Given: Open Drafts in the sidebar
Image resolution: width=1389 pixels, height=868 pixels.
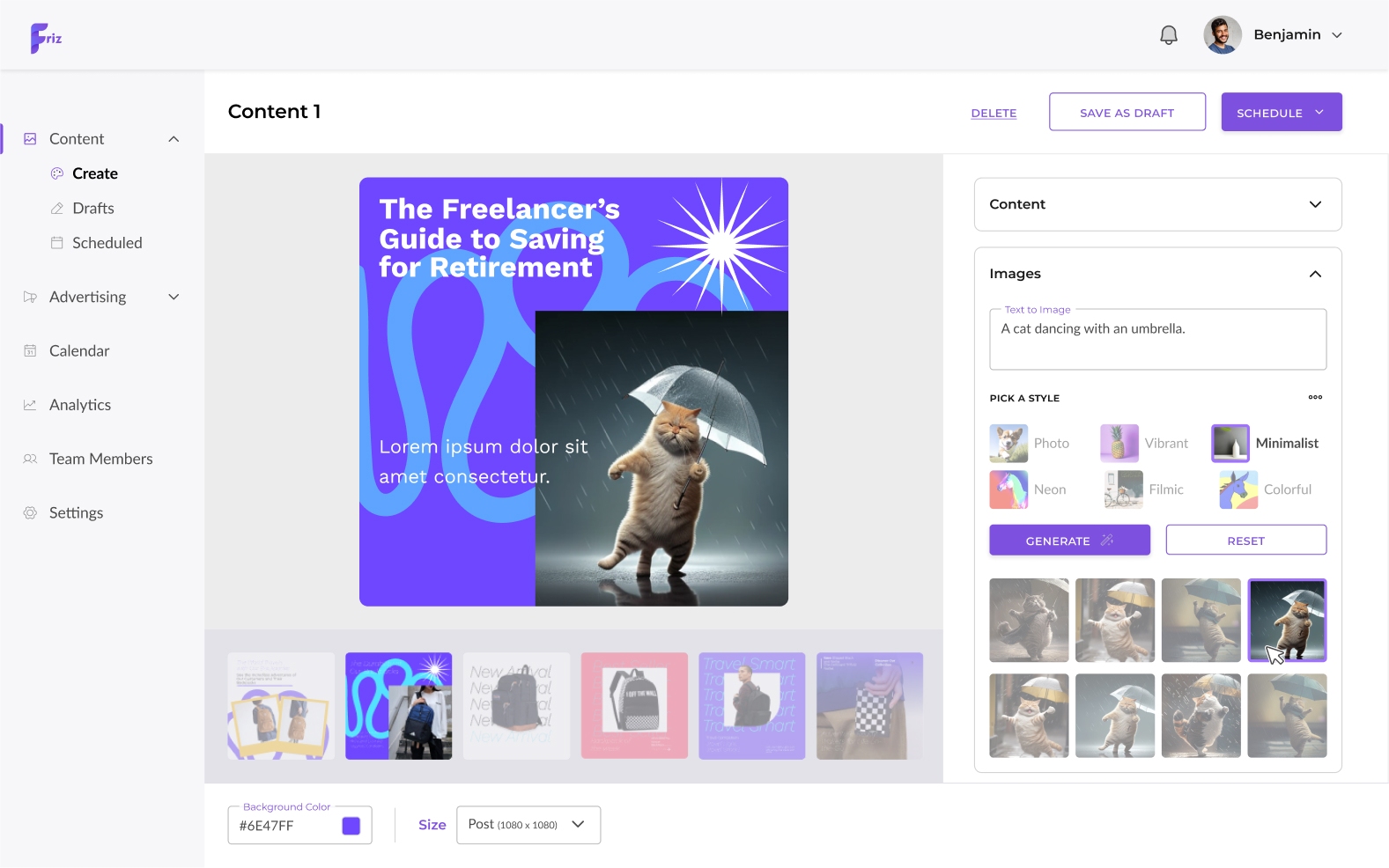Looking at the screenshot, I should (x=93, y=208).
